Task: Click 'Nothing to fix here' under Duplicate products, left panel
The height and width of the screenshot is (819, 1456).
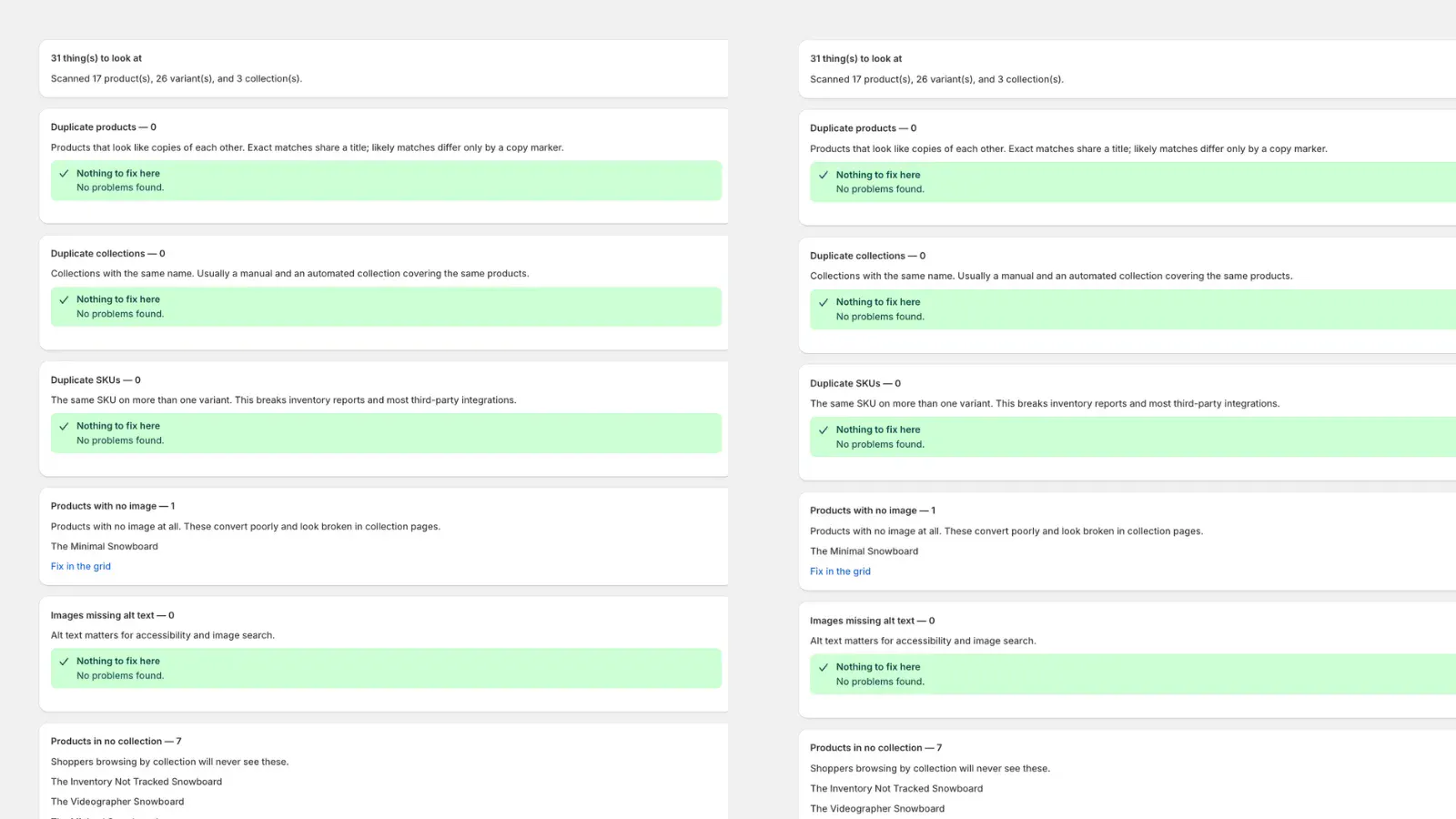Action: tap(118, 174)
